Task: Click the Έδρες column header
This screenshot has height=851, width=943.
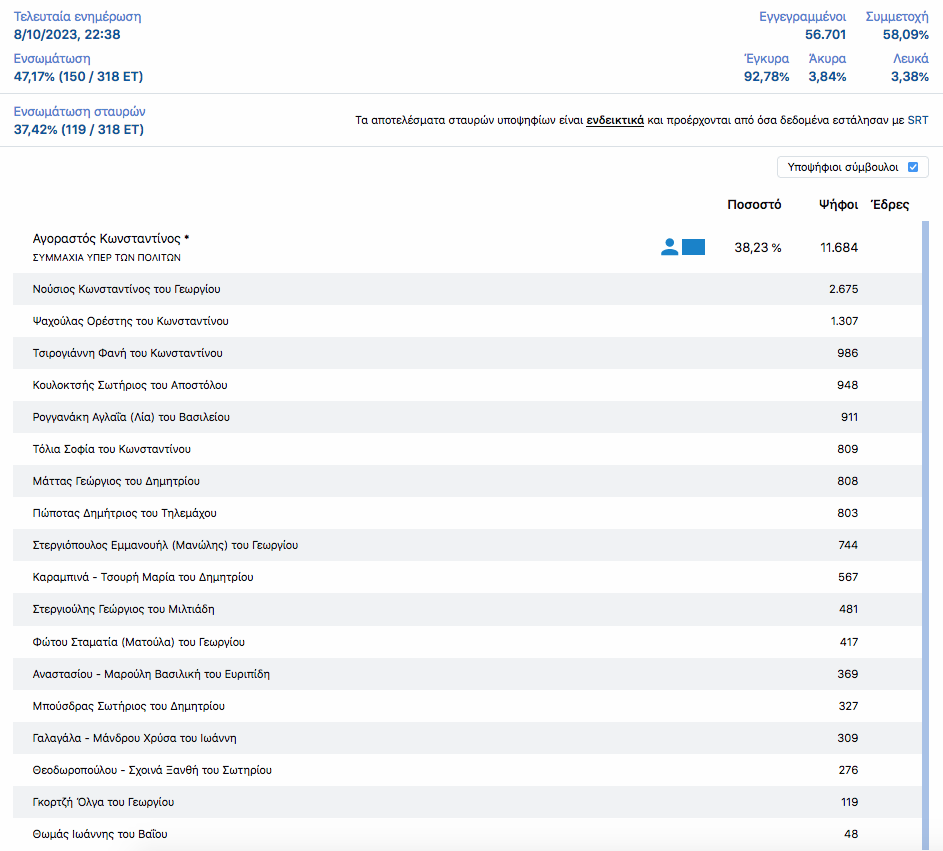Action: (x=889, y=204)
